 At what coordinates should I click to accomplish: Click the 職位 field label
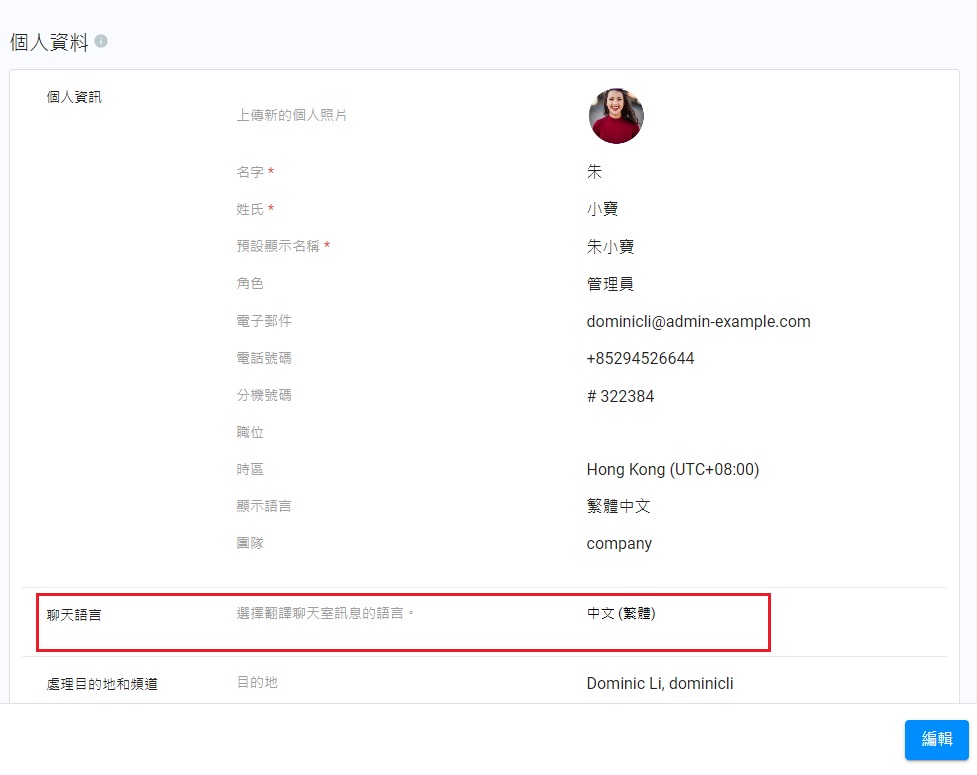click(250, 432)
